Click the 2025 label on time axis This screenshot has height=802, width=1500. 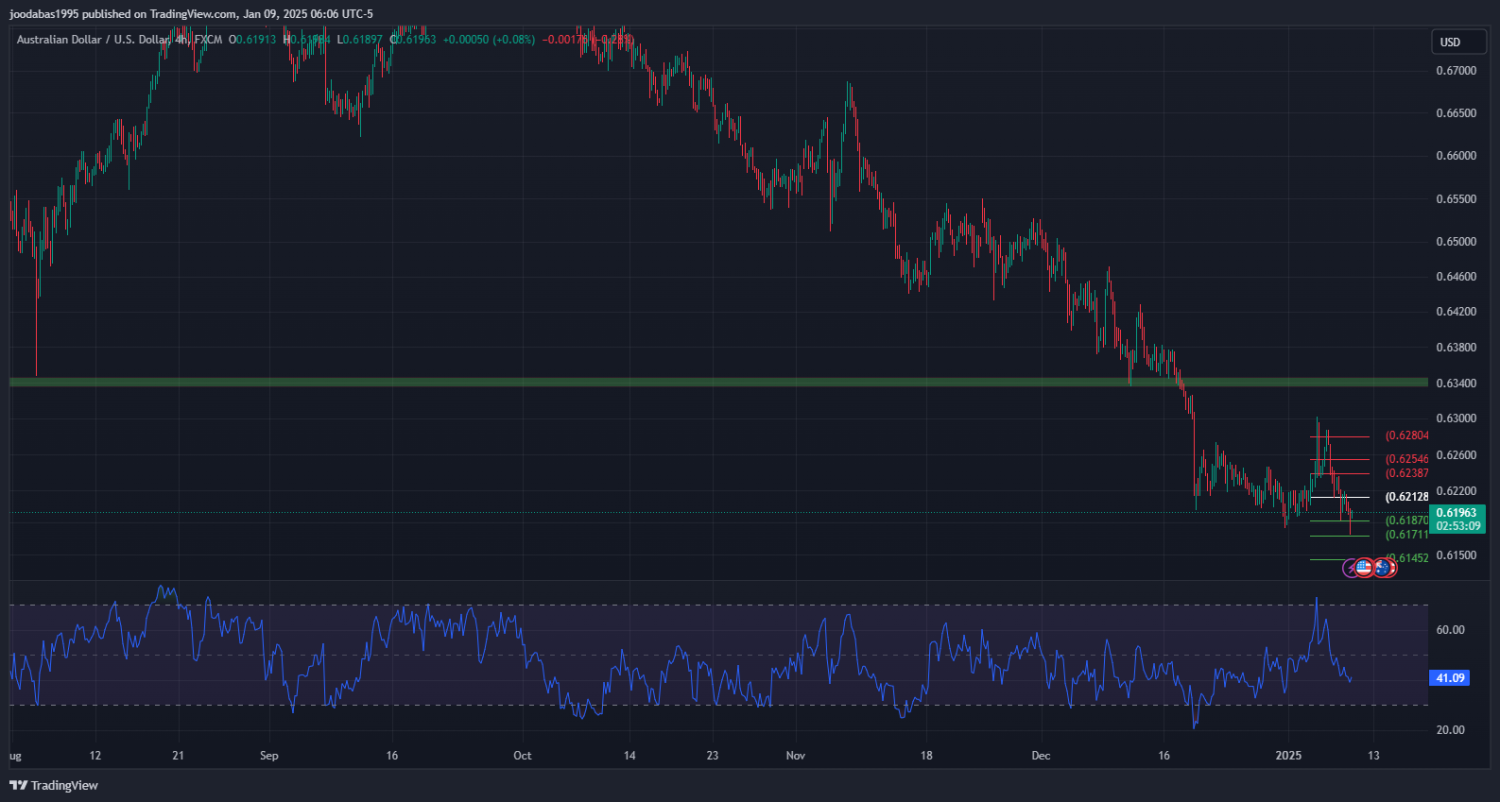pyautogui.click(x=1289, y=755)
